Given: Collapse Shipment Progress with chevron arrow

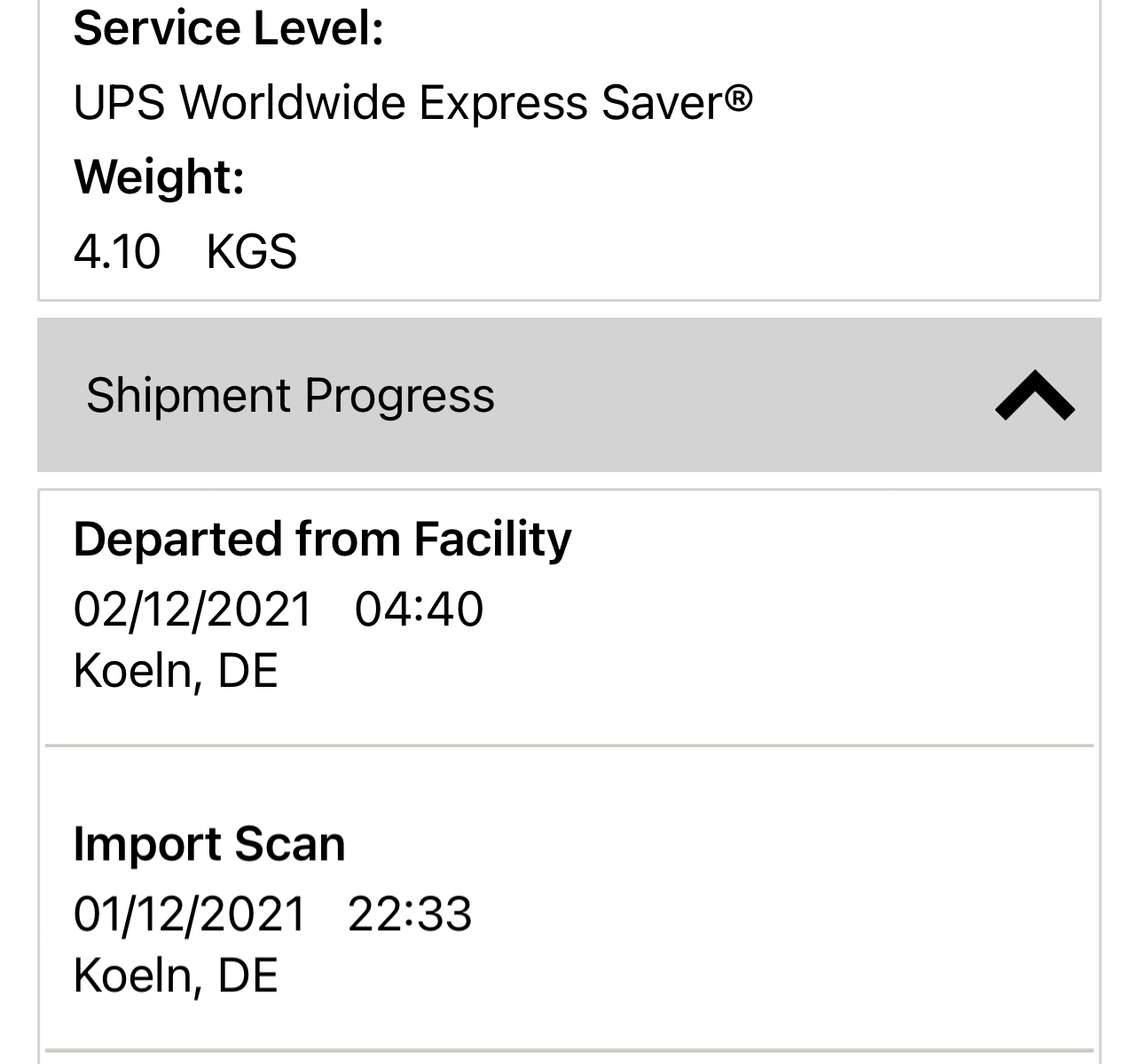Looking at the screenshot, I should (x=1034, y=396).
